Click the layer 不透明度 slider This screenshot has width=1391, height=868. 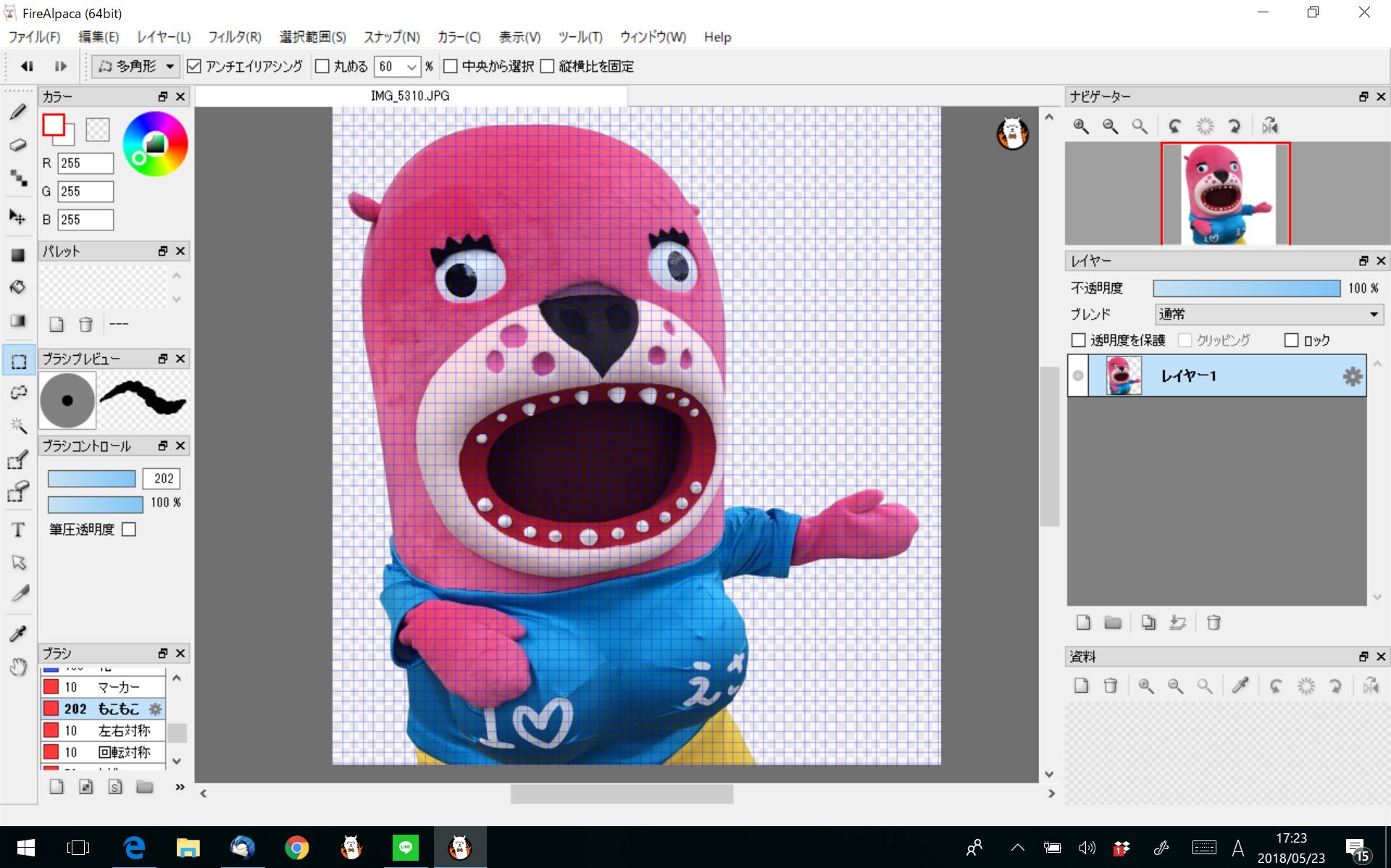[1246, 288]
